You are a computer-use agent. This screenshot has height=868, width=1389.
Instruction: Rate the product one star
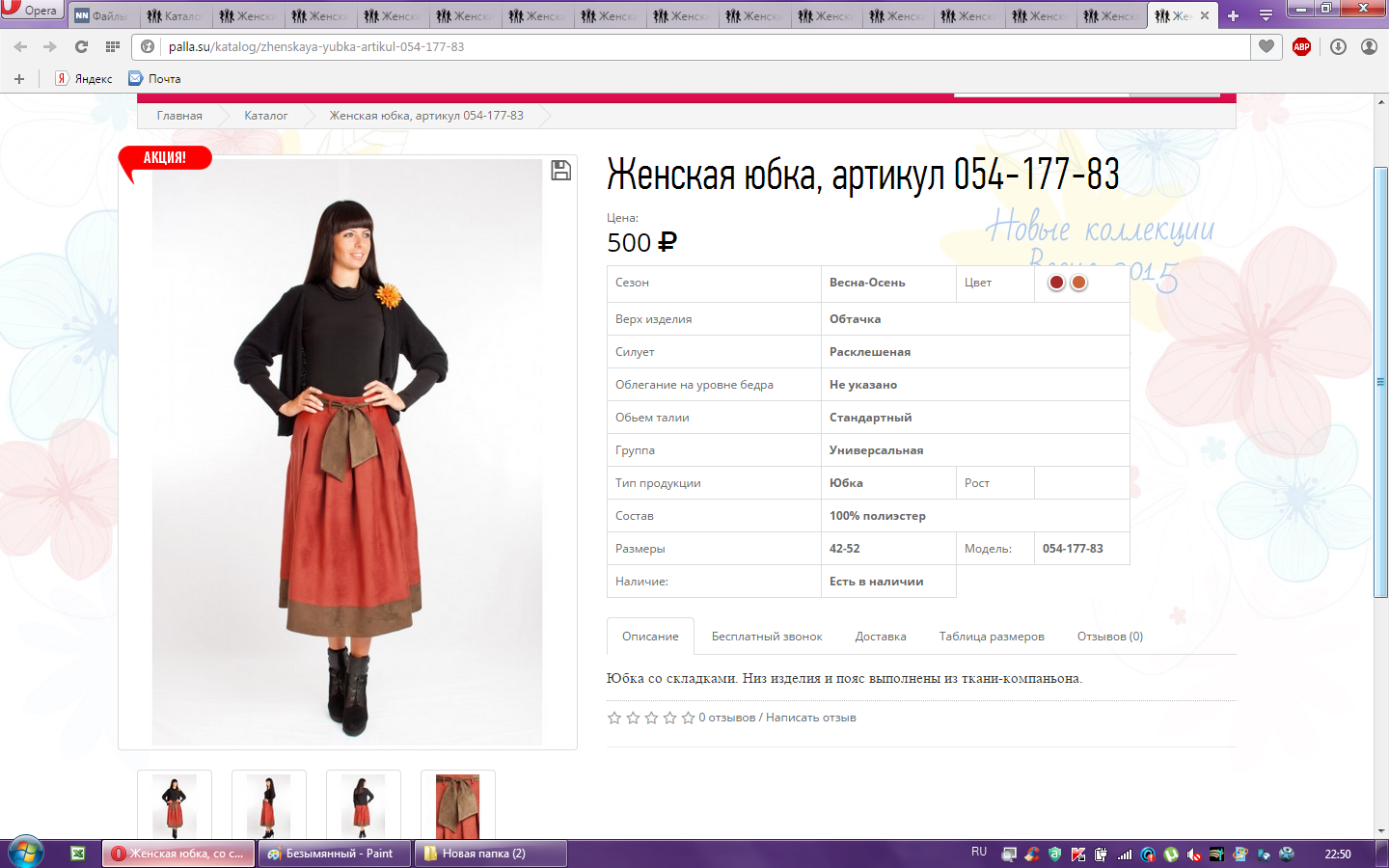(x=614, y=718)
